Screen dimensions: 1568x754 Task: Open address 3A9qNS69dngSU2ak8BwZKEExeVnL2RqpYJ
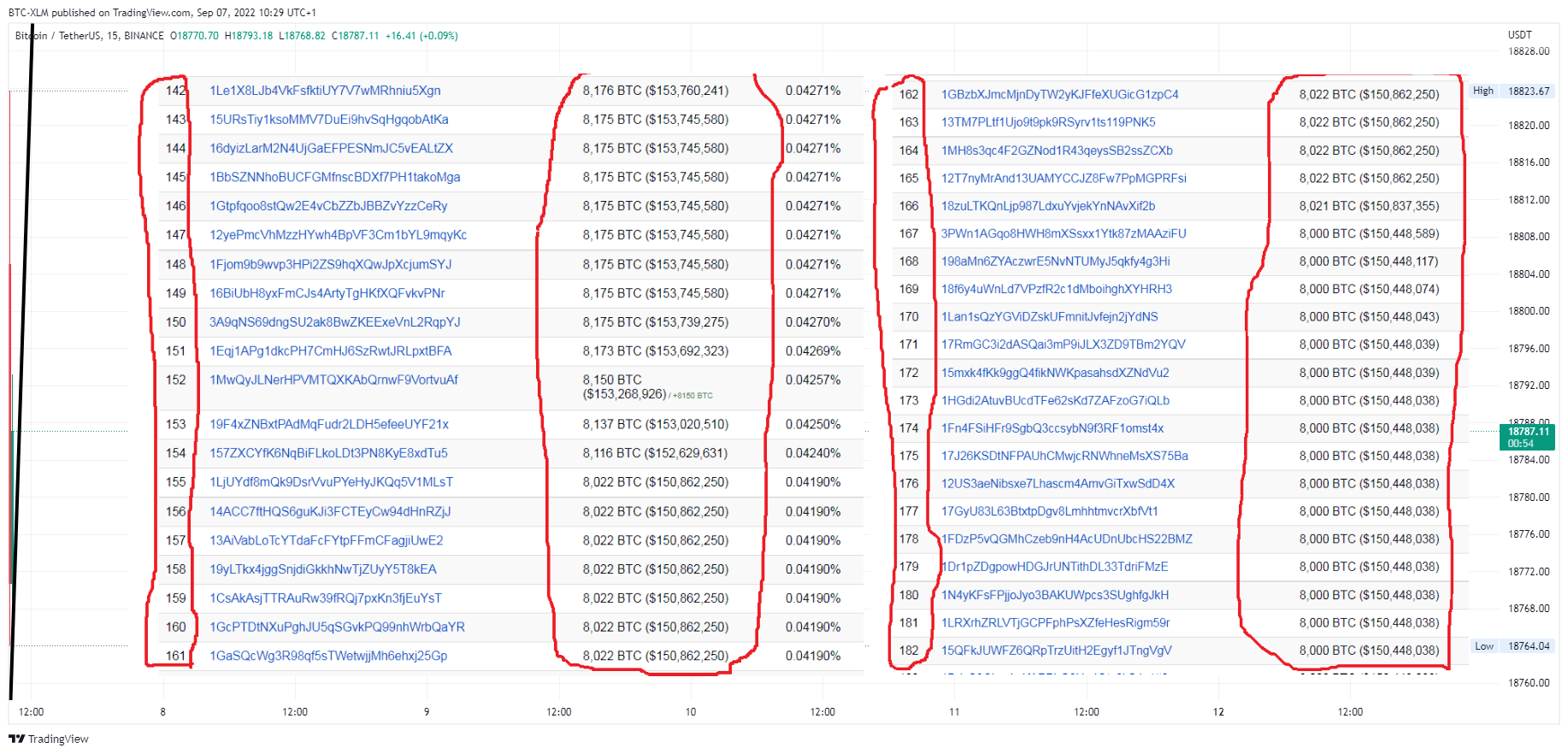click(334, 322)
